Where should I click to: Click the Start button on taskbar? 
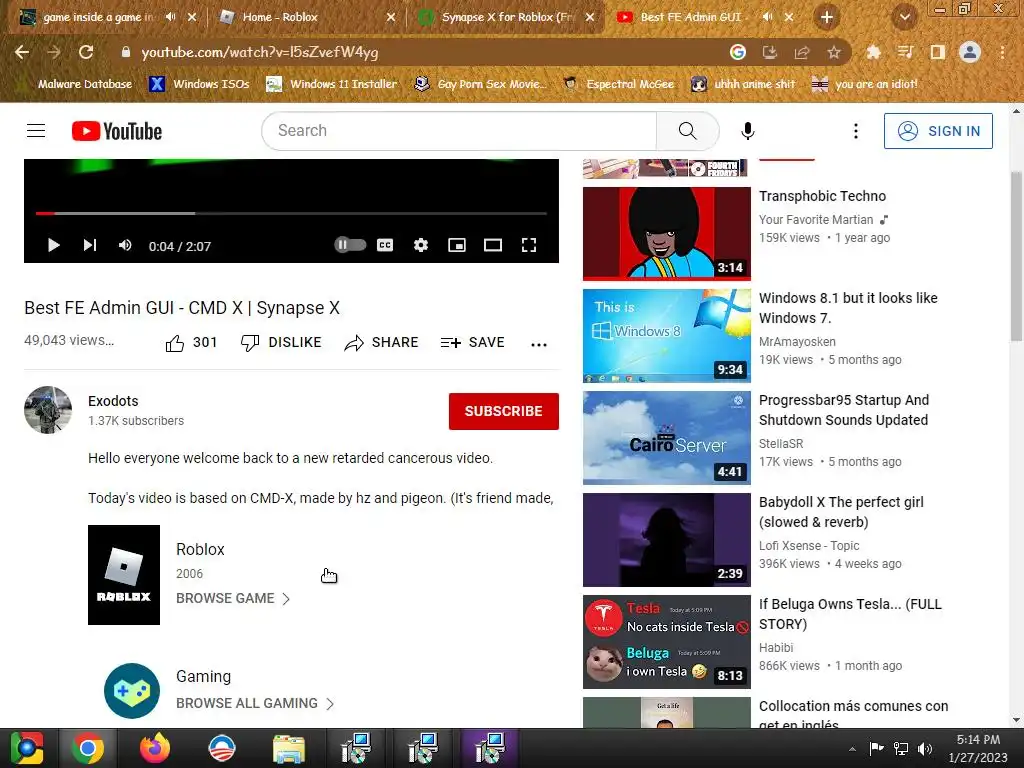(26, 748)
